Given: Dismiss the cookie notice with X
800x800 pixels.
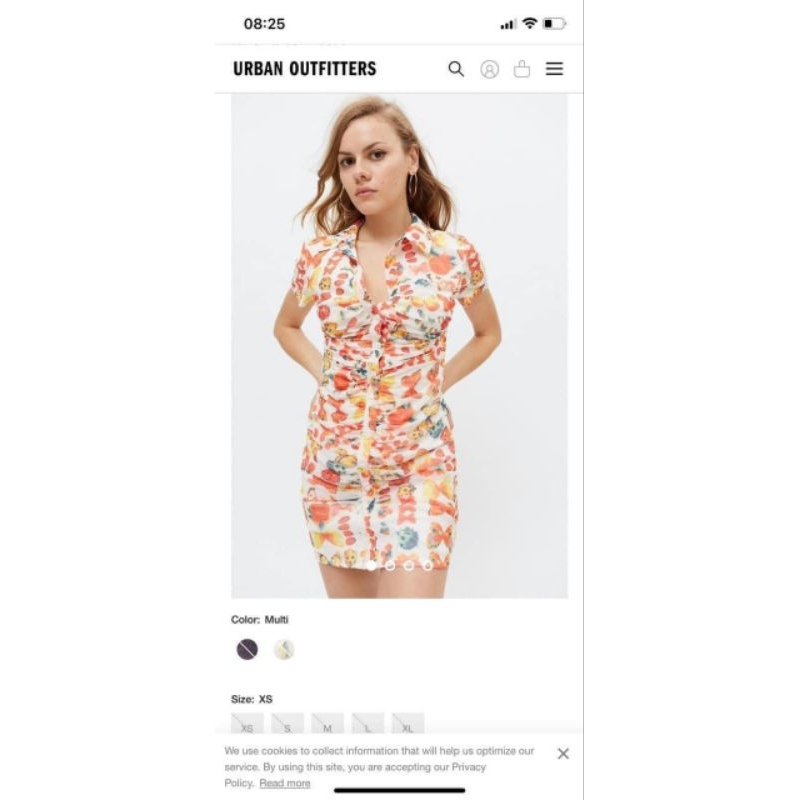Looking at the screenshot, I should (x=563, y=754).
